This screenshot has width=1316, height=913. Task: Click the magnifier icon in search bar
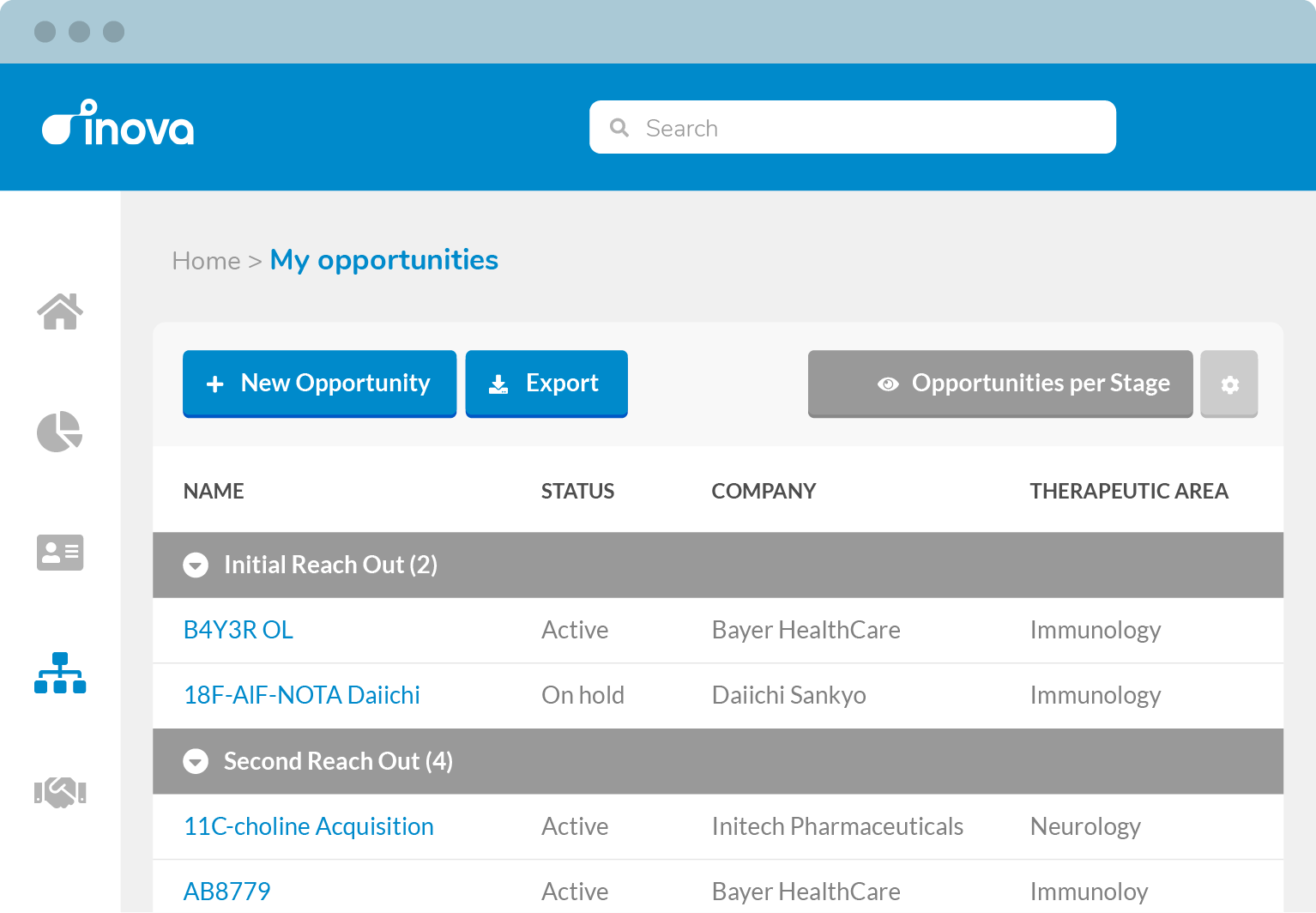619,128
